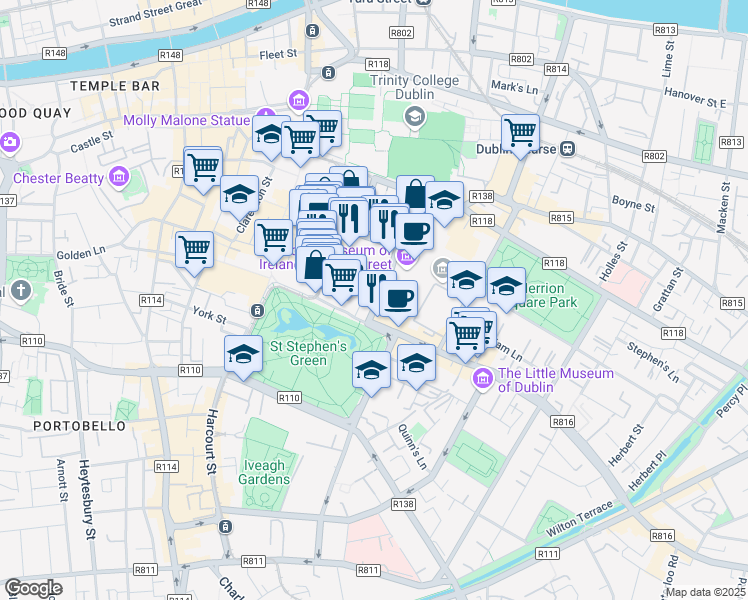The height and width of the screenshot is (600, 748).
Task: Click the Map data ©2025 text
Action: (x=705, y=592)
